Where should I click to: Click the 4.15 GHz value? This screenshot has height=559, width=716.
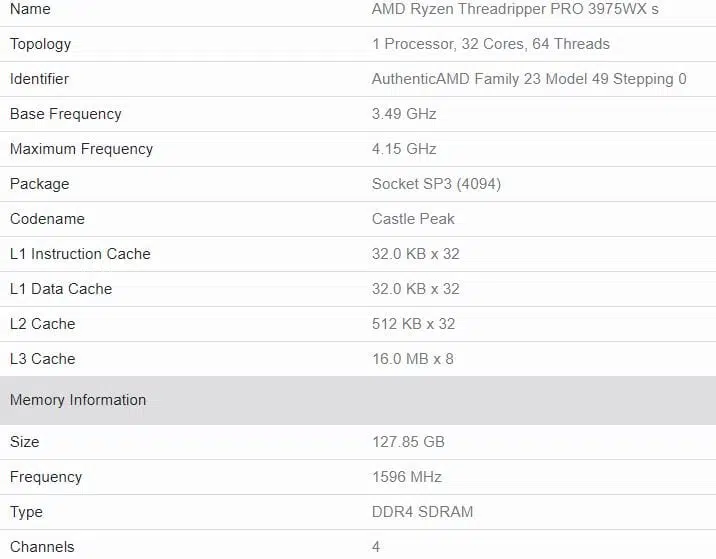pyautogui.click(x=404, y=149)
